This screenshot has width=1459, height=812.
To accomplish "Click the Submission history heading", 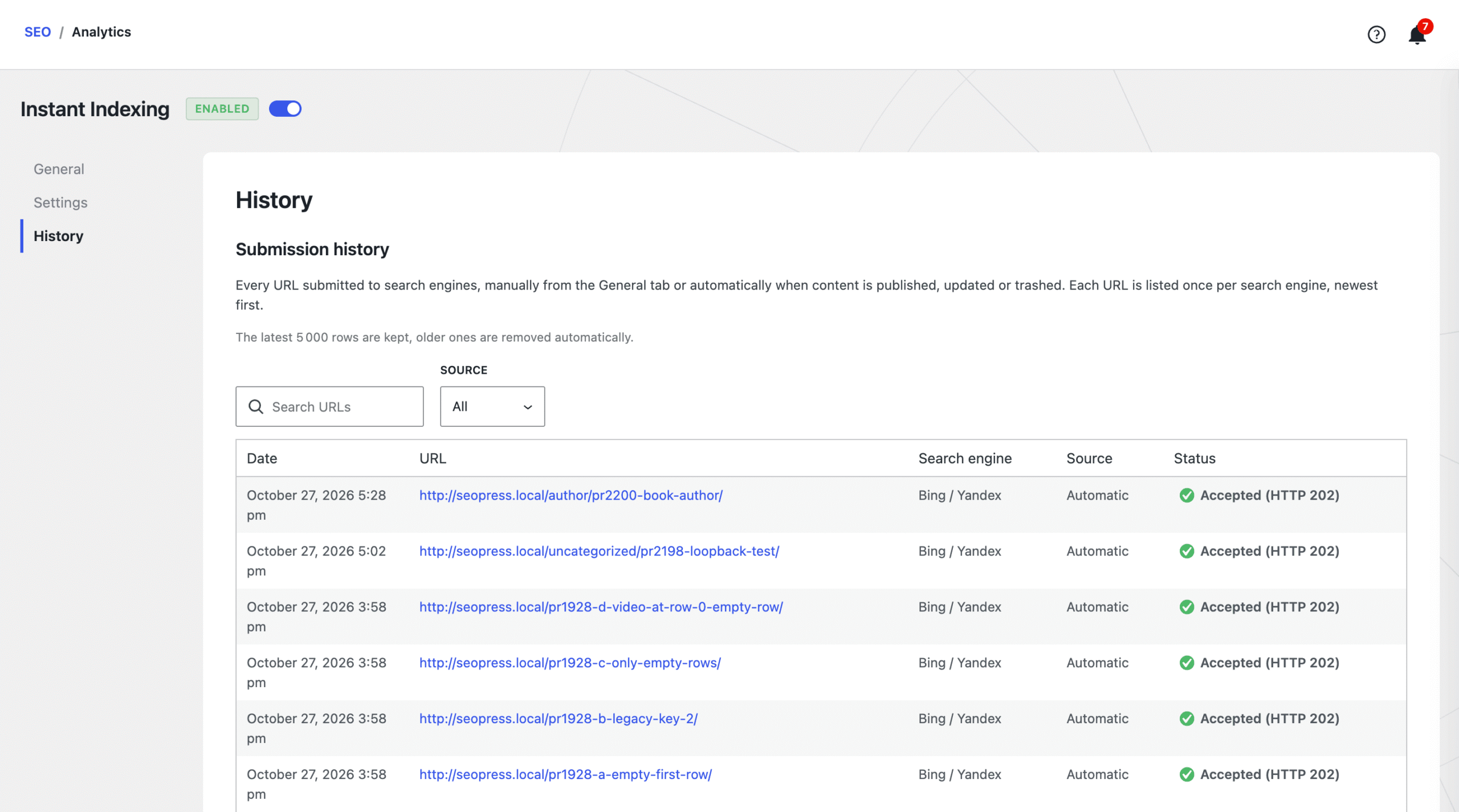I will [x=312, y=249].
